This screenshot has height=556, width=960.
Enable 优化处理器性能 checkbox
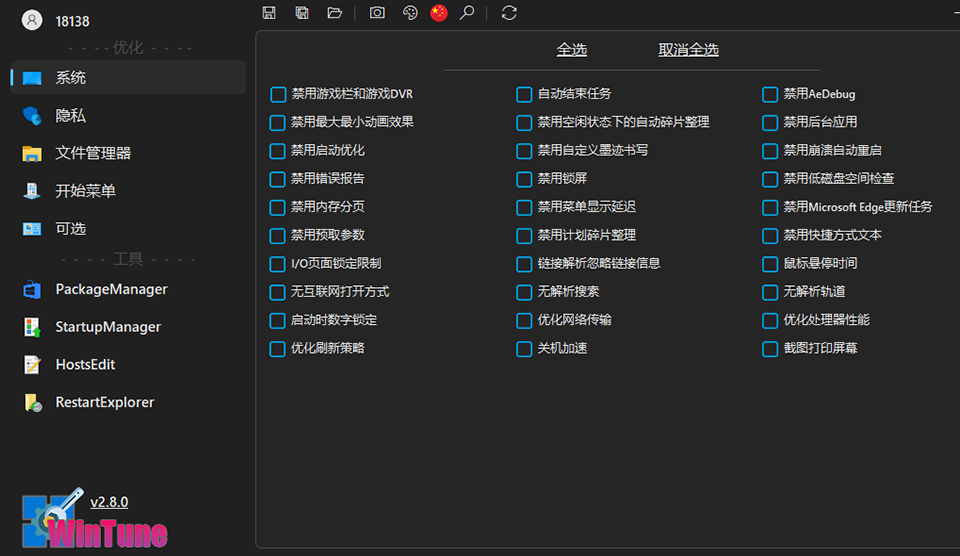point(770,320)
